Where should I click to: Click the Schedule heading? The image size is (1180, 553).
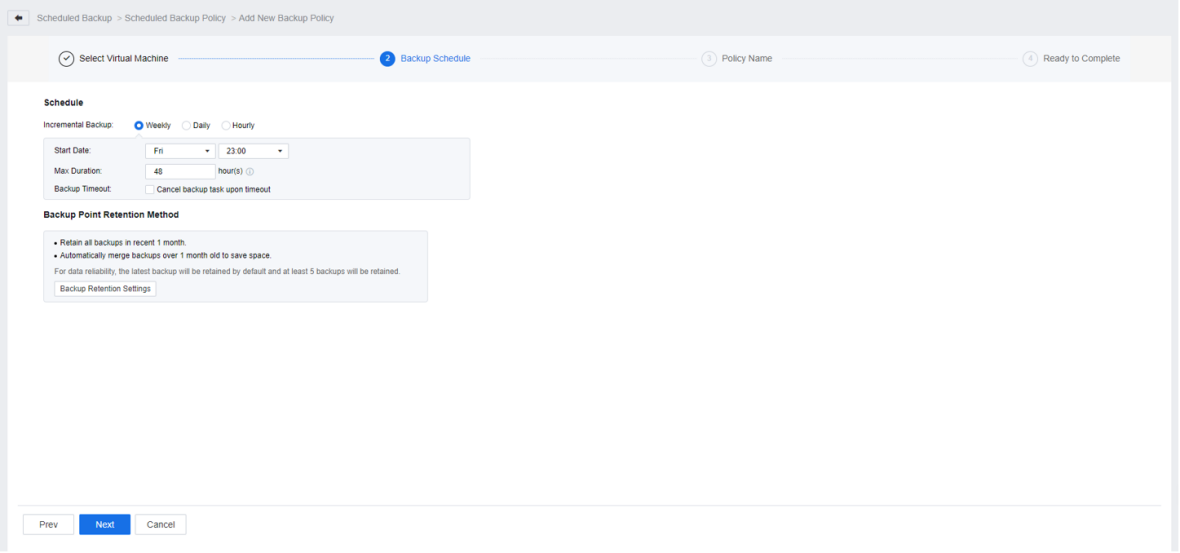pyautogui.click(x=64, y=103)
